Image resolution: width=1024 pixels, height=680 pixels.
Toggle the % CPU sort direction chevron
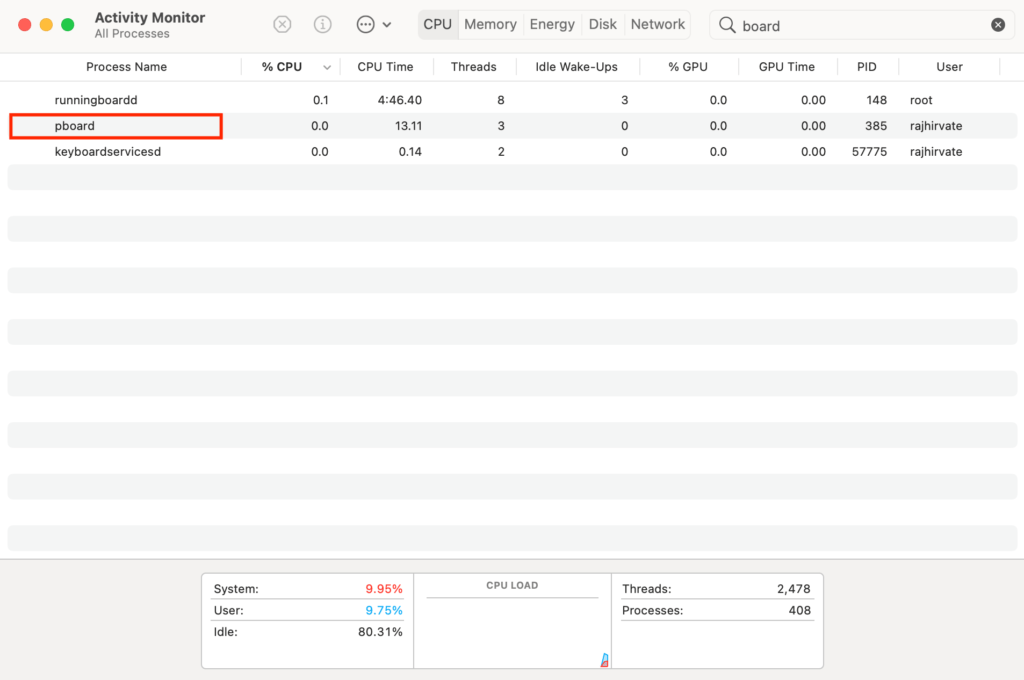pos(326,67)
